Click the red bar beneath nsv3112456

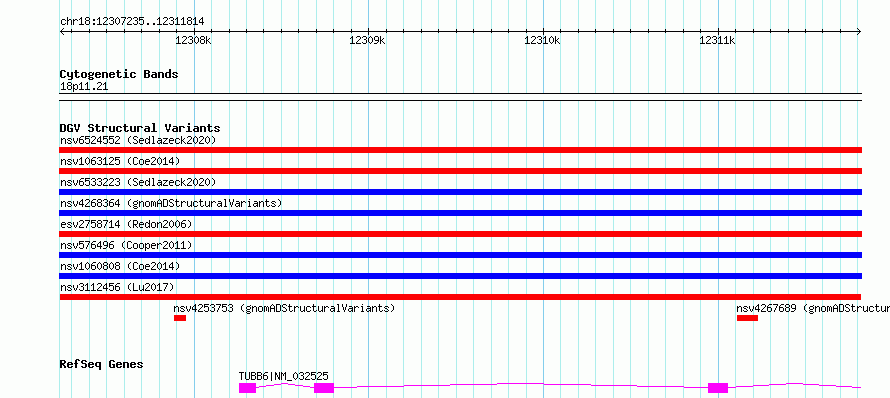[460, 297]
